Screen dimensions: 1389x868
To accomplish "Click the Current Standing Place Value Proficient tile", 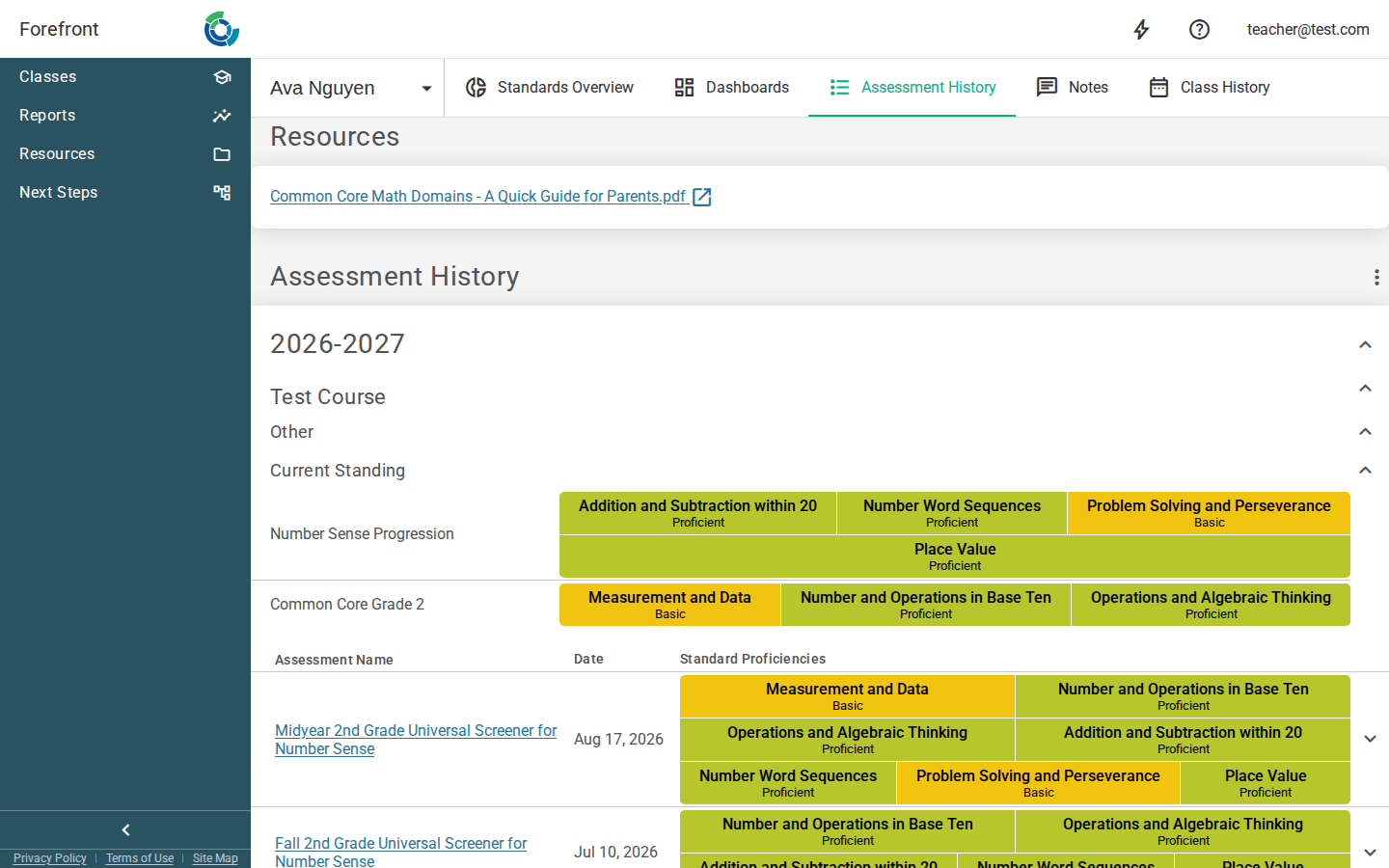I will click(x=955, y=556).
